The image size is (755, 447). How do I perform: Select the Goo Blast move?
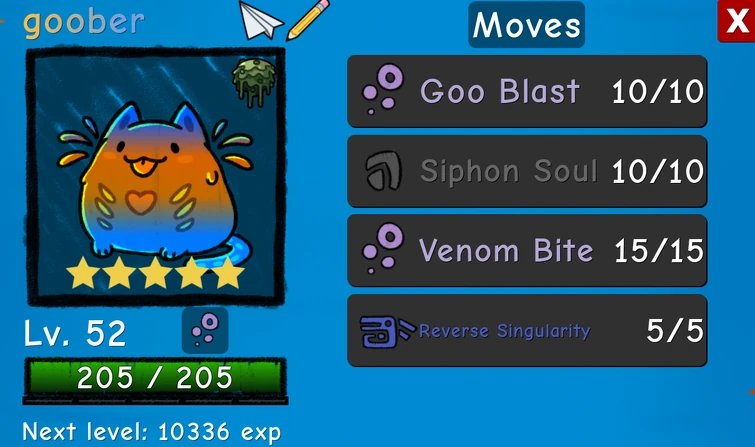(x=527, y=91)
